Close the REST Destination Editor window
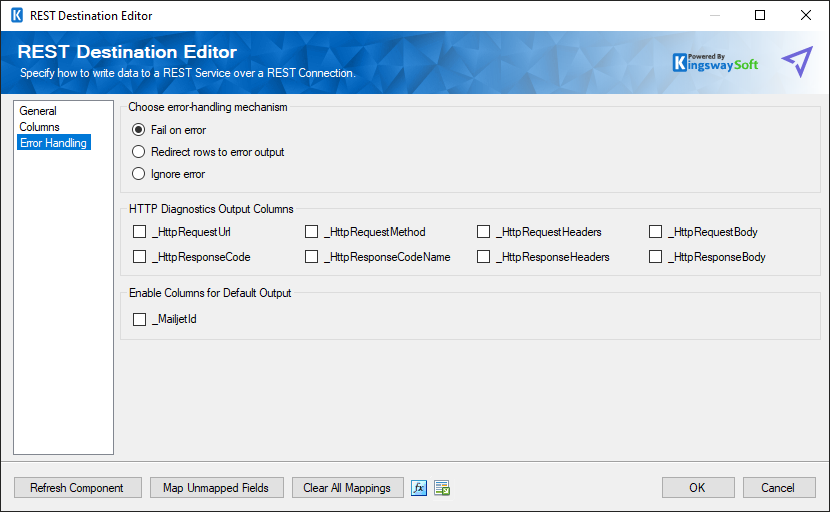 (x=806, y=15)
